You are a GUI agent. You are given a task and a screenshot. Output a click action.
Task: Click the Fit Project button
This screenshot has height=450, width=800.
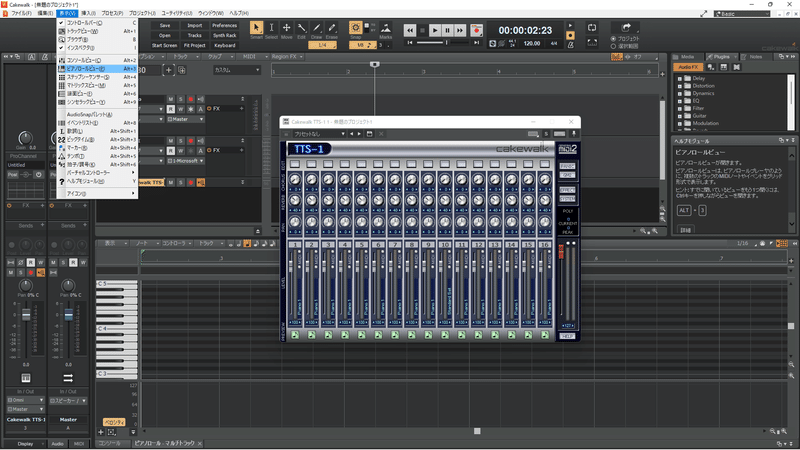click(194, 45)
